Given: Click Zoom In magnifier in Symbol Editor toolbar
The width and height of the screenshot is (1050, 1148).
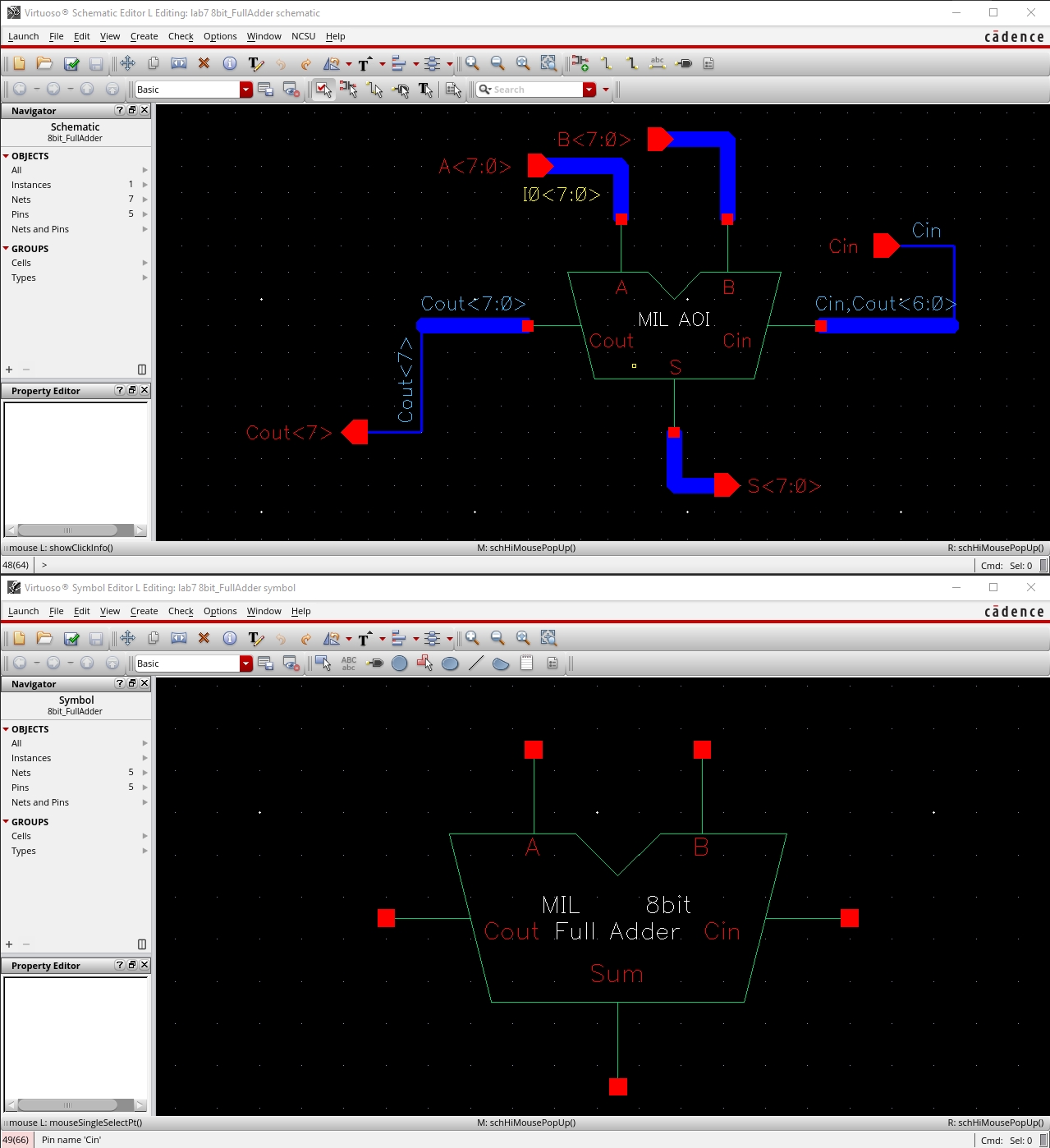Looking at the screenshot, I should pyautogui.click(x=473, y=638).
